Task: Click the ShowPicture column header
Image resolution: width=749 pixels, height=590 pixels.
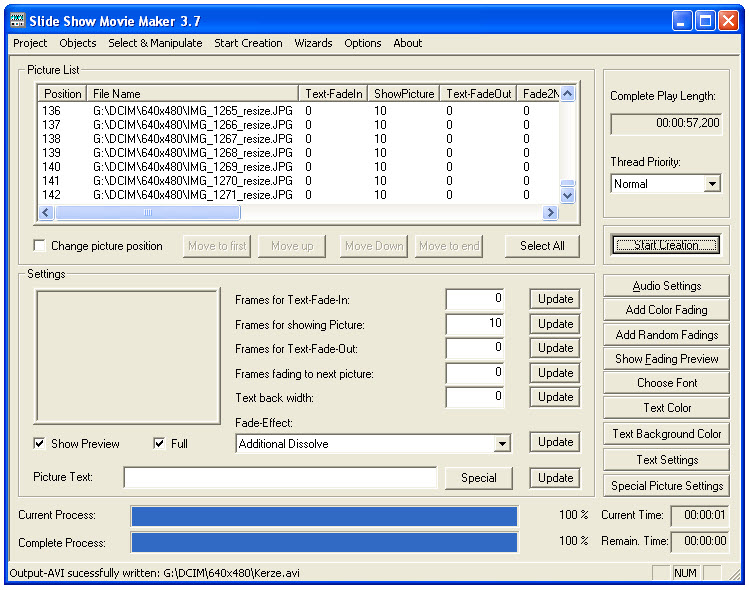Action: click(x=404, y=94)
